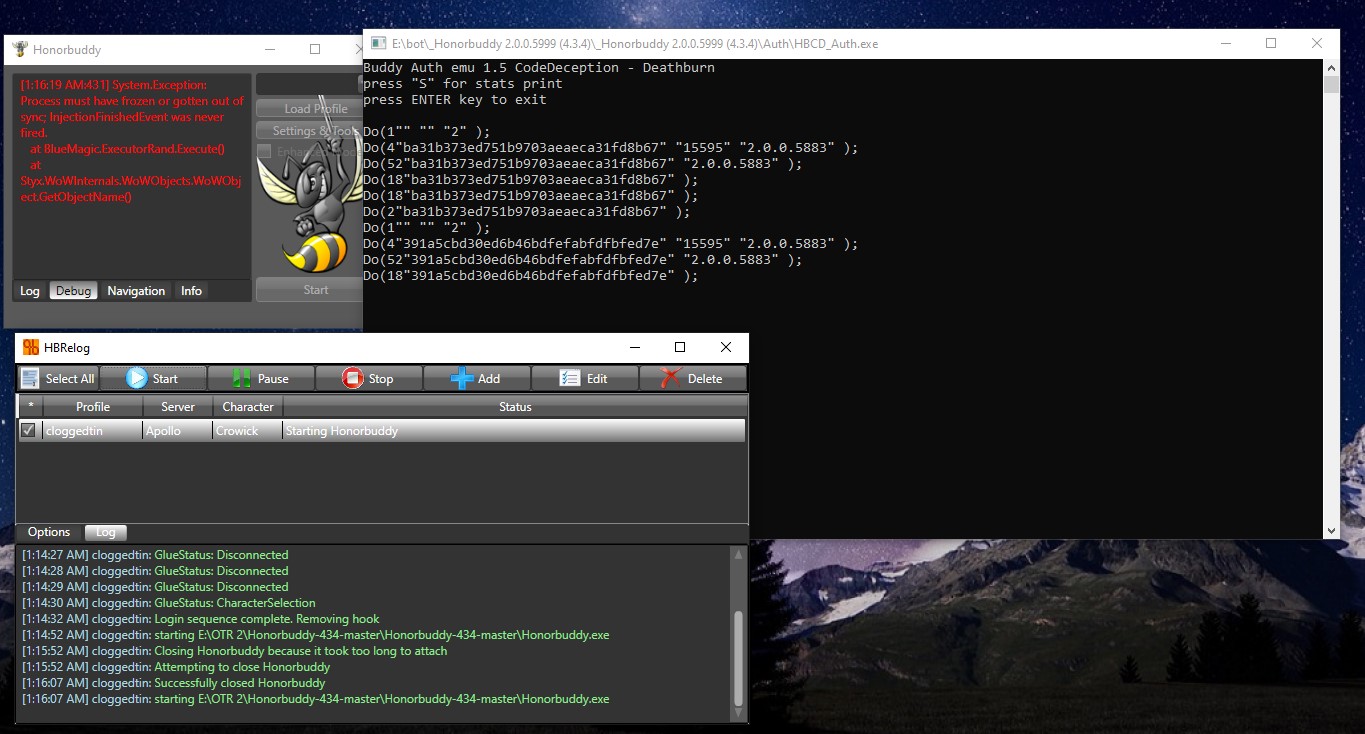Click the Pause button in HBRelog toolbar

pyautogui.click(x=261, y=378)
